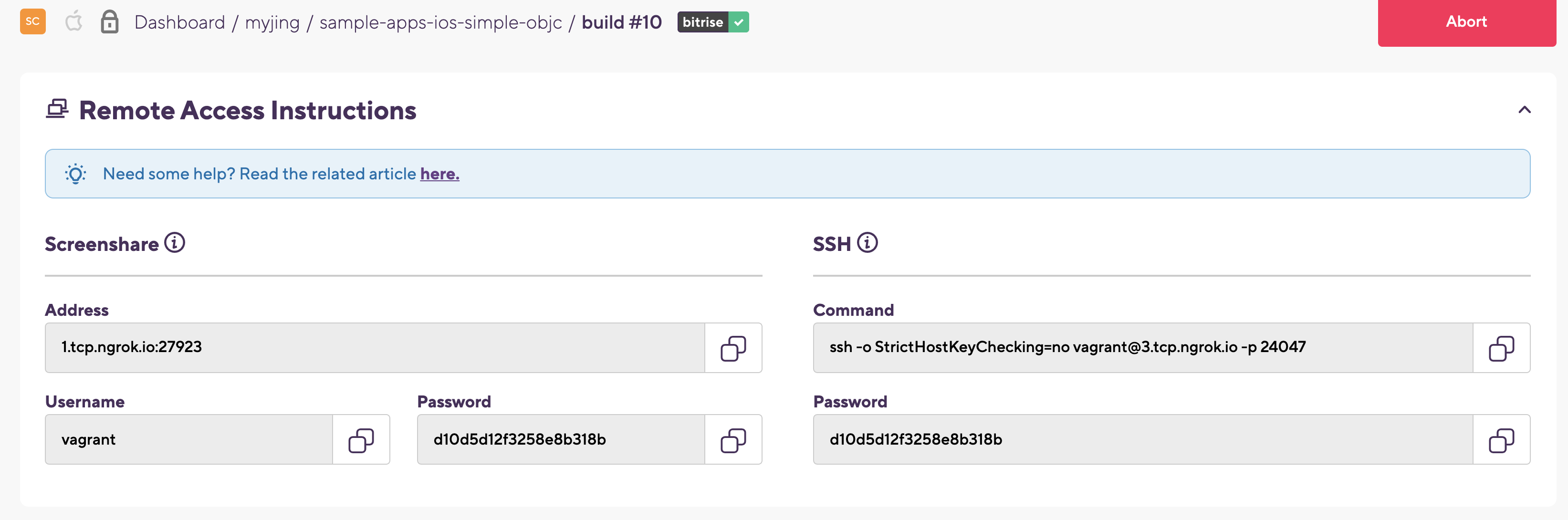This screenshot has width=1568, height=520.
Task: Show the Screenshare info tooltip icon
Action: 175,242
